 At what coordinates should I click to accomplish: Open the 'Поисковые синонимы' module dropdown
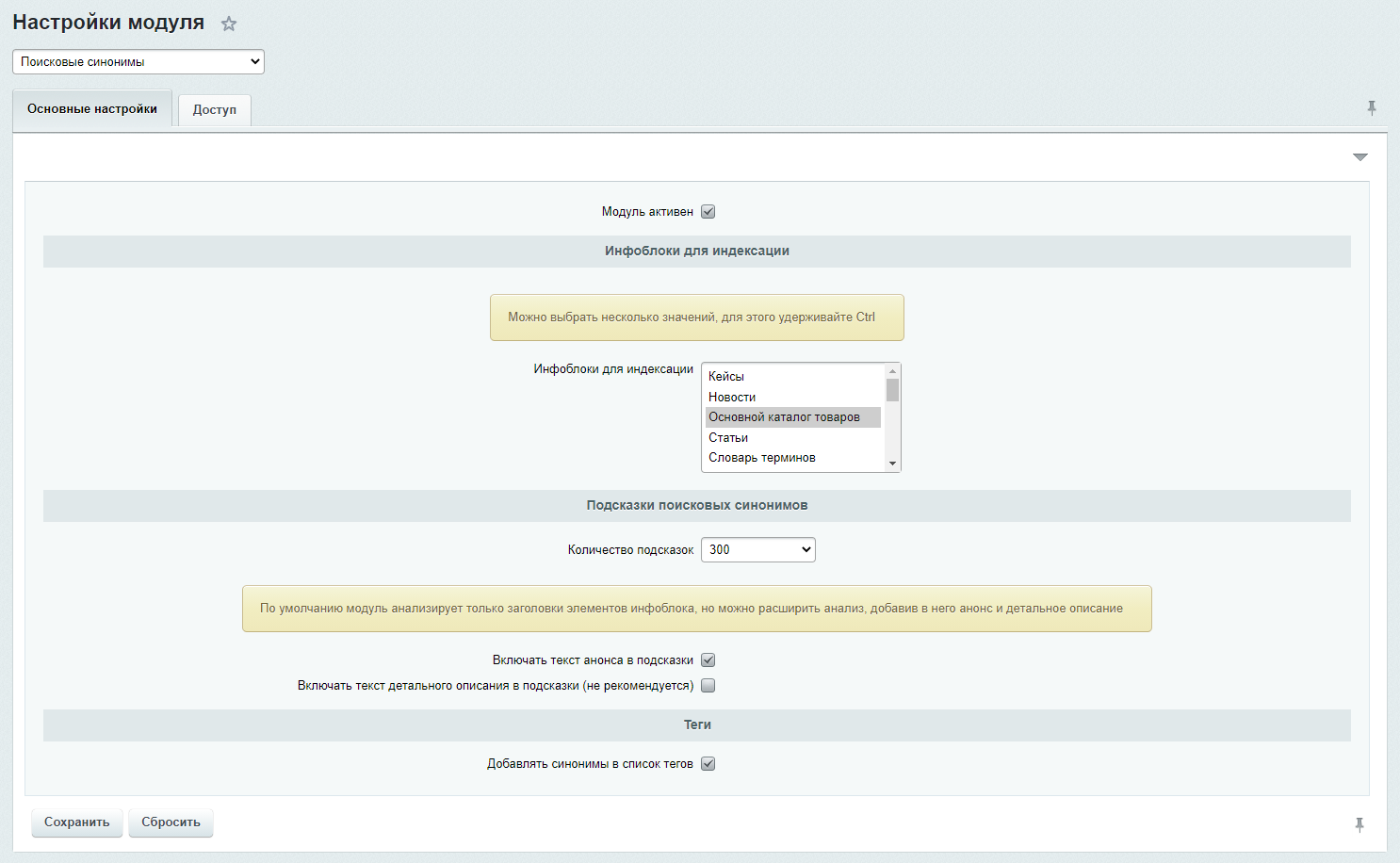click(x=138, y=62)
